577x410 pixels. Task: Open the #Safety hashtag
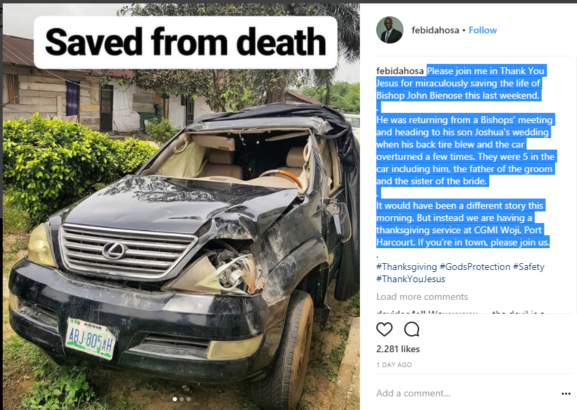[x=528, y=266]
